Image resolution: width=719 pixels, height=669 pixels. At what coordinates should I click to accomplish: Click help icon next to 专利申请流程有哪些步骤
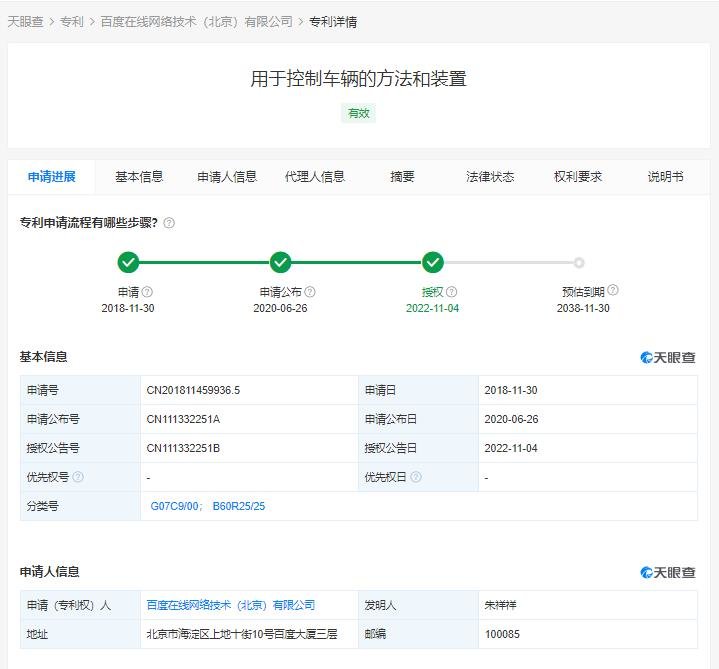click(x=169, y=223)
